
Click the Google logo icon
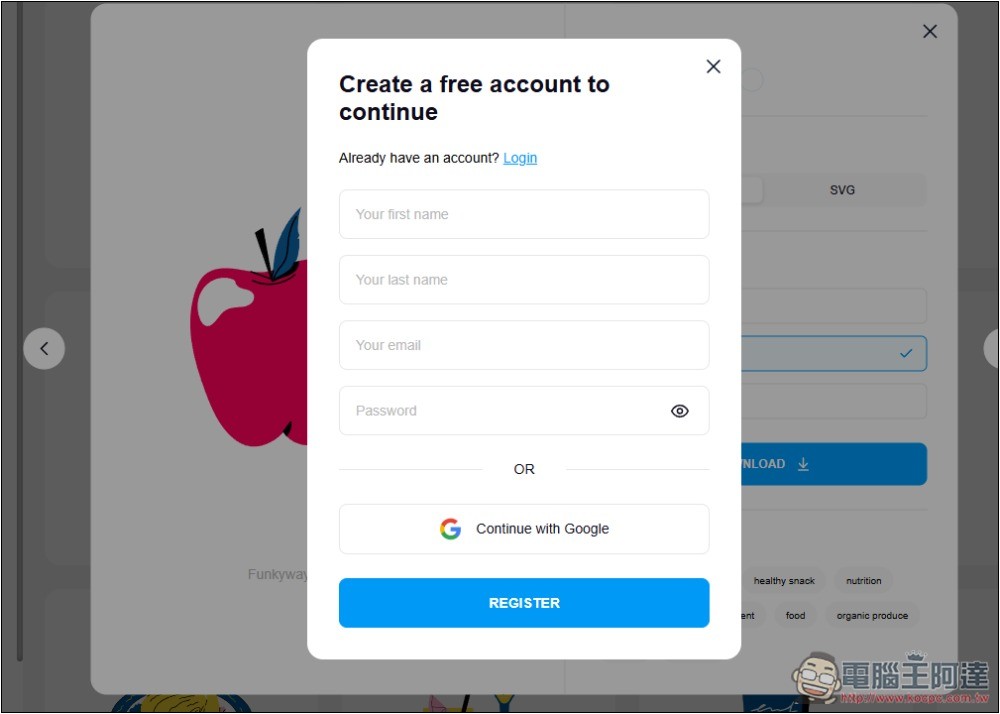coord(450,528)
